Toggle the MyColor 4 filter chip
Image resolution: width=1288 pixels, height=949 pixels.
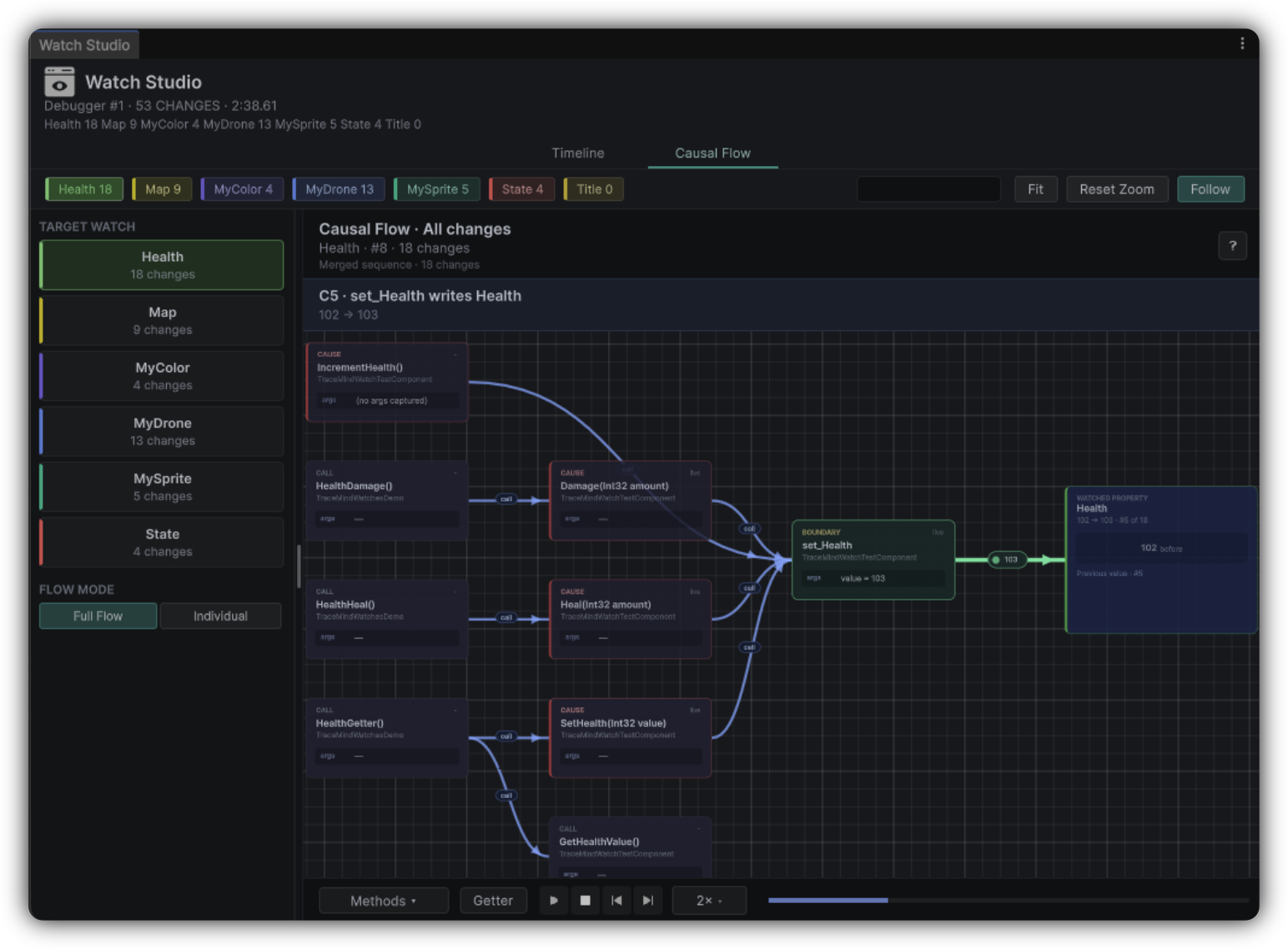243,189
